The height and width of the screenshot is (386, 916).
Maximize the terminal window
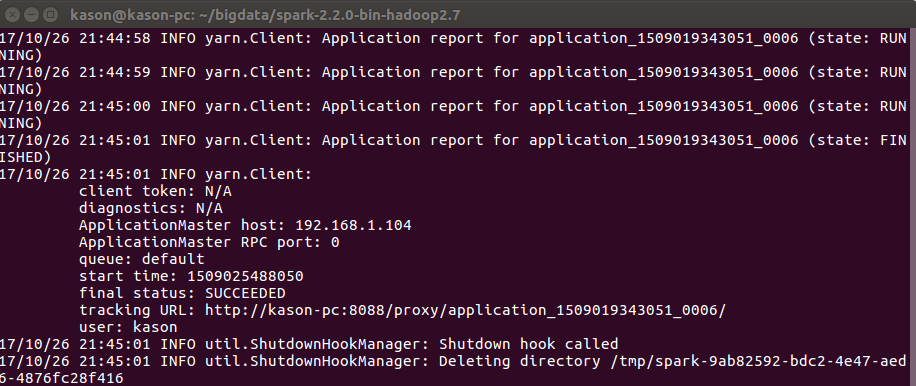50,14
